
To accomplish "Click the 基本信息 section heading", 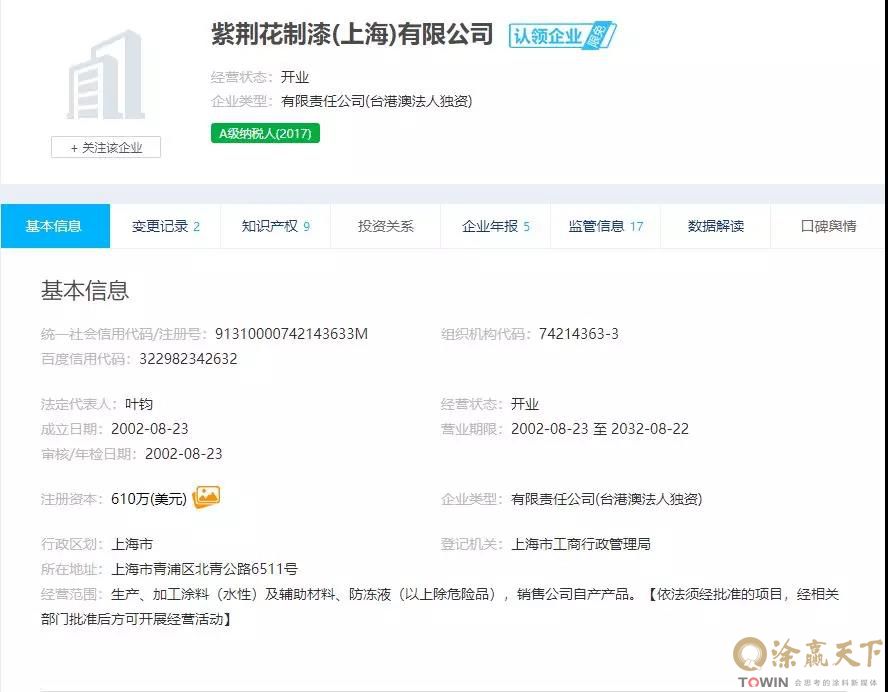I will click(x=85, y=291).
